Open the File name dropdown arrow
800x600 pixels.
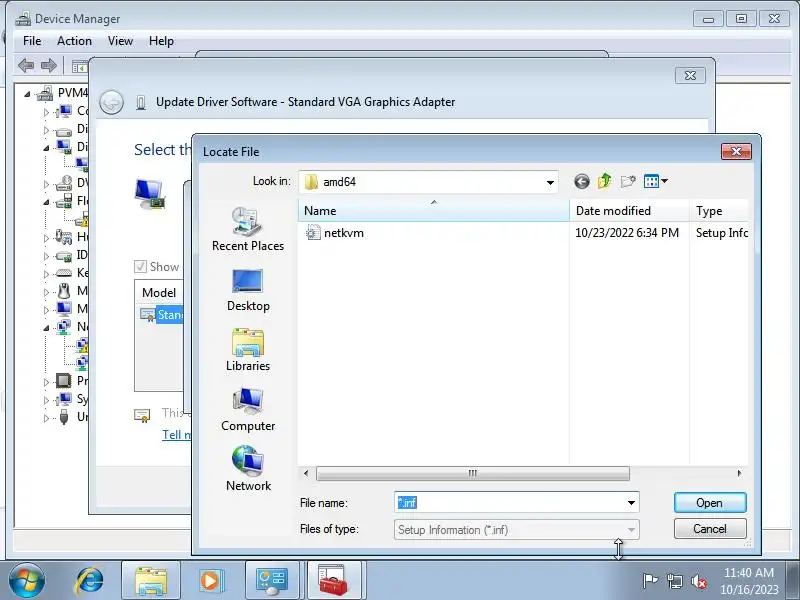click(x=631, y=503)
